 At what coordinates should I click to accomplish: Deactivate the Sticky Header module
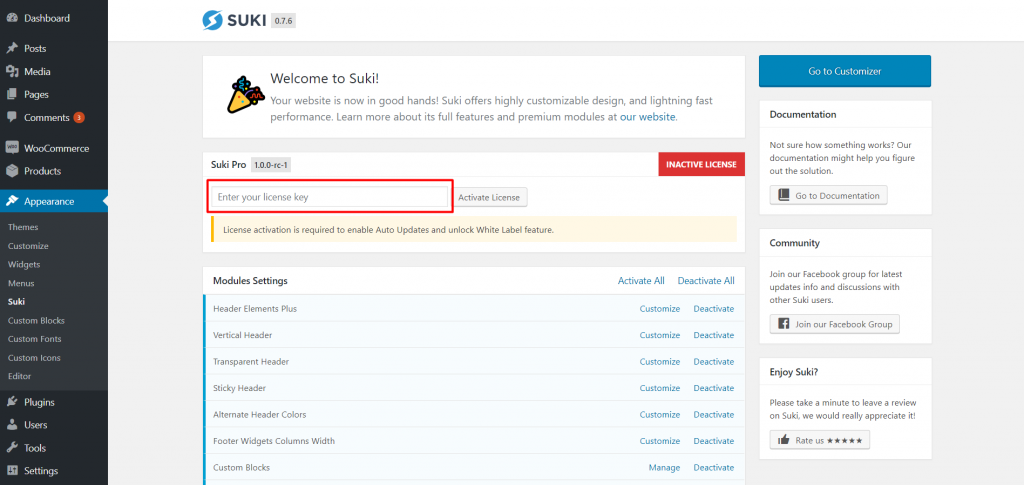(714, 388)
